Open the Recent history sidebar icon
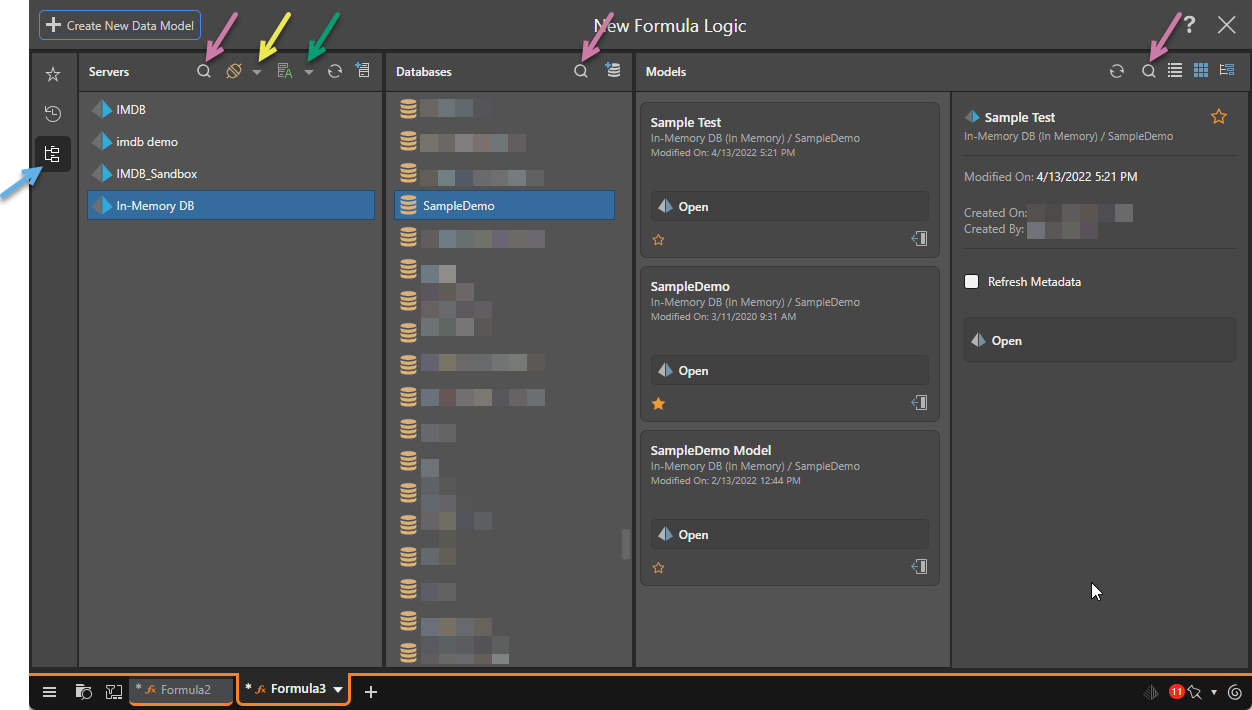1252x710 pixels. click(x=53, y=114)
